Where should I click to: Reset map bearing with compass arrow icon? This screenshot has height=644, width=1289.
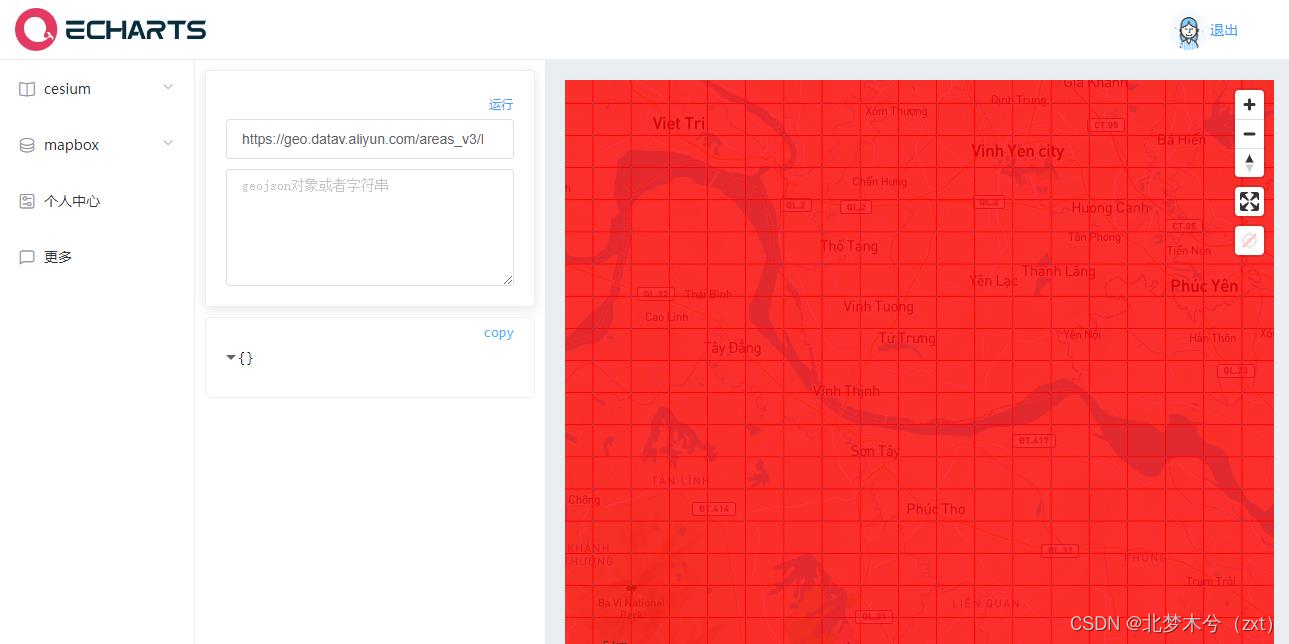click(1249, 163)
